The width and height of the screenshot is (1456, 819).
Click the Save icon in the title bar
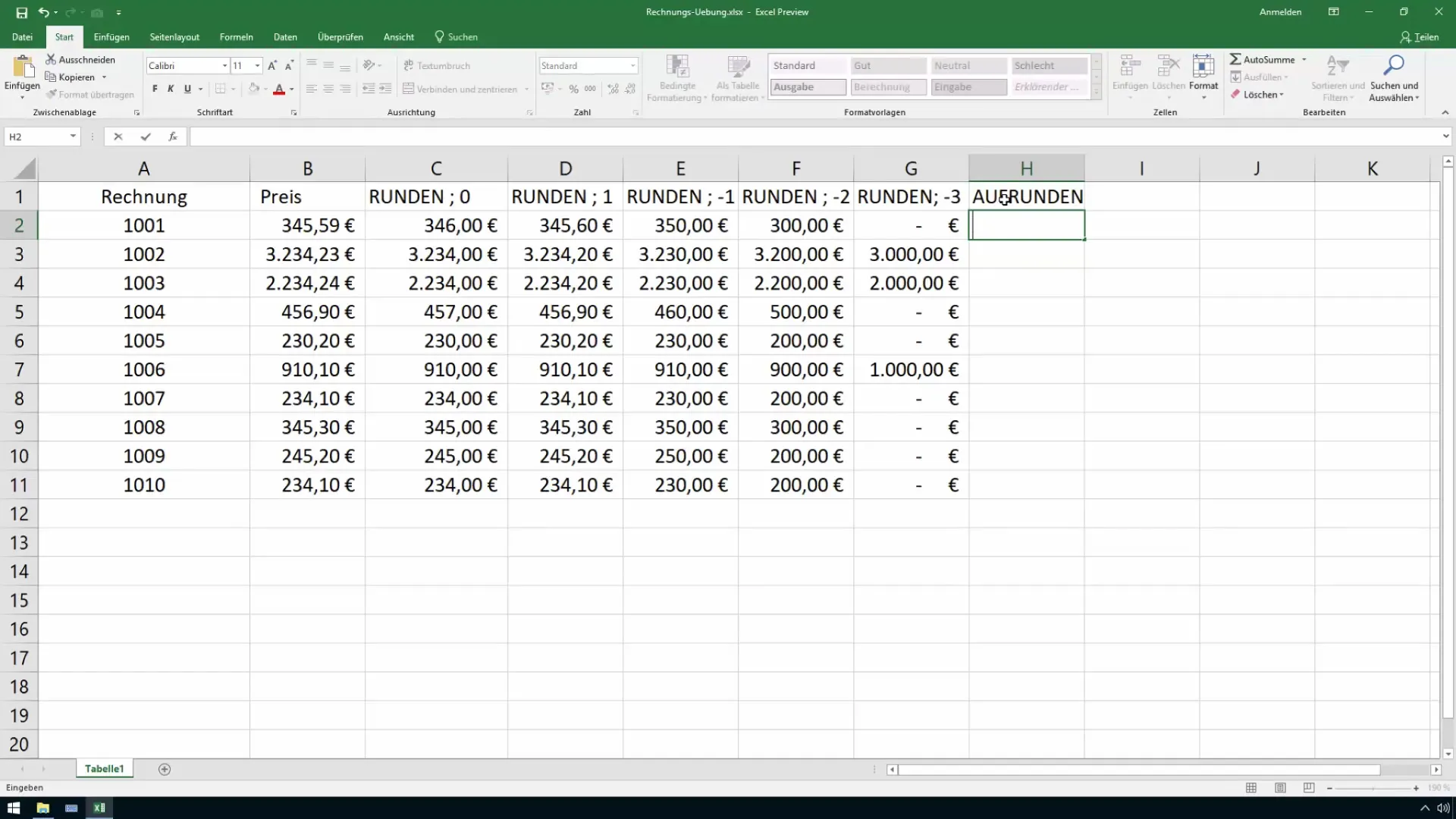coord(21,12)
